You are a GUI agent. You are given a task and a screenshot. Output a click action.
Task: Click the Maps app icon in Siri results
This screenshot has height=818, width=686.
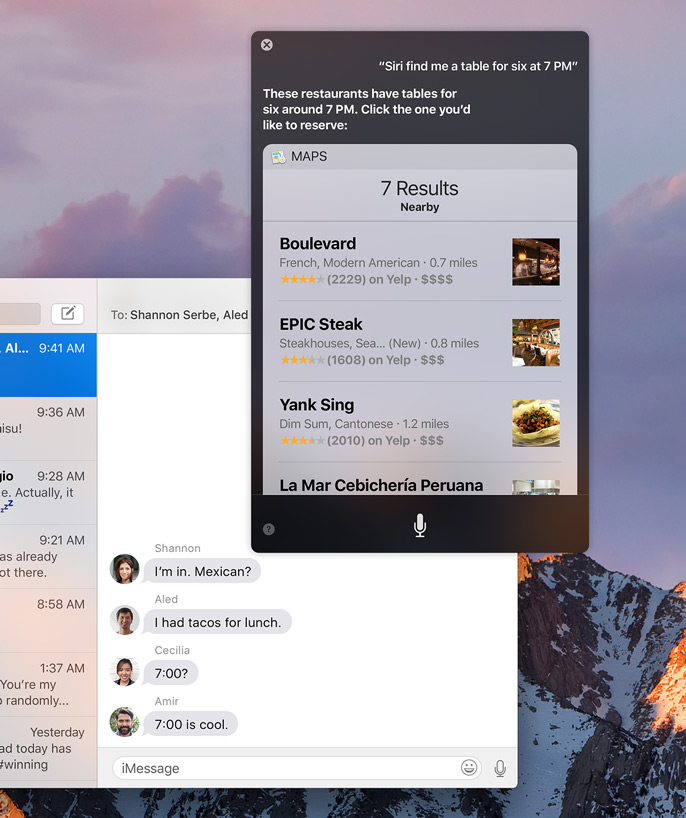(279, 157)
